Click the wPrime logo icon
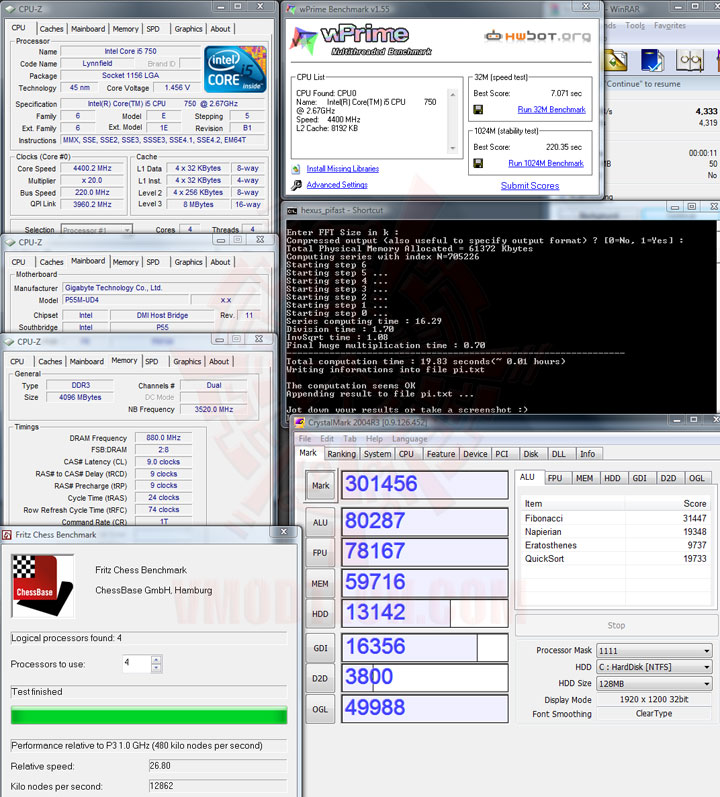The image size is (720, 797). tap(303, 40)
